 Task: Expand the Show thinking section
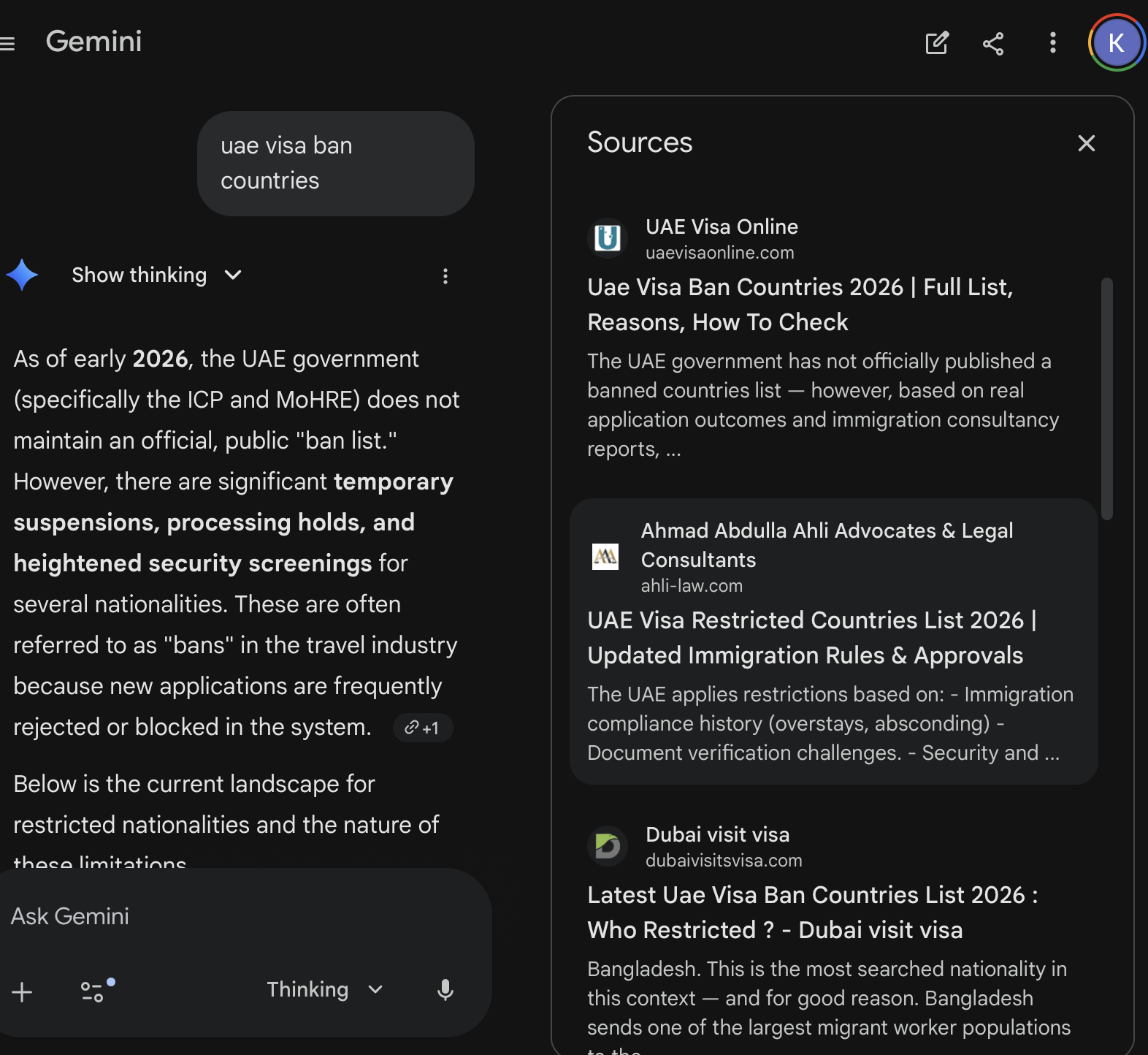156,275
